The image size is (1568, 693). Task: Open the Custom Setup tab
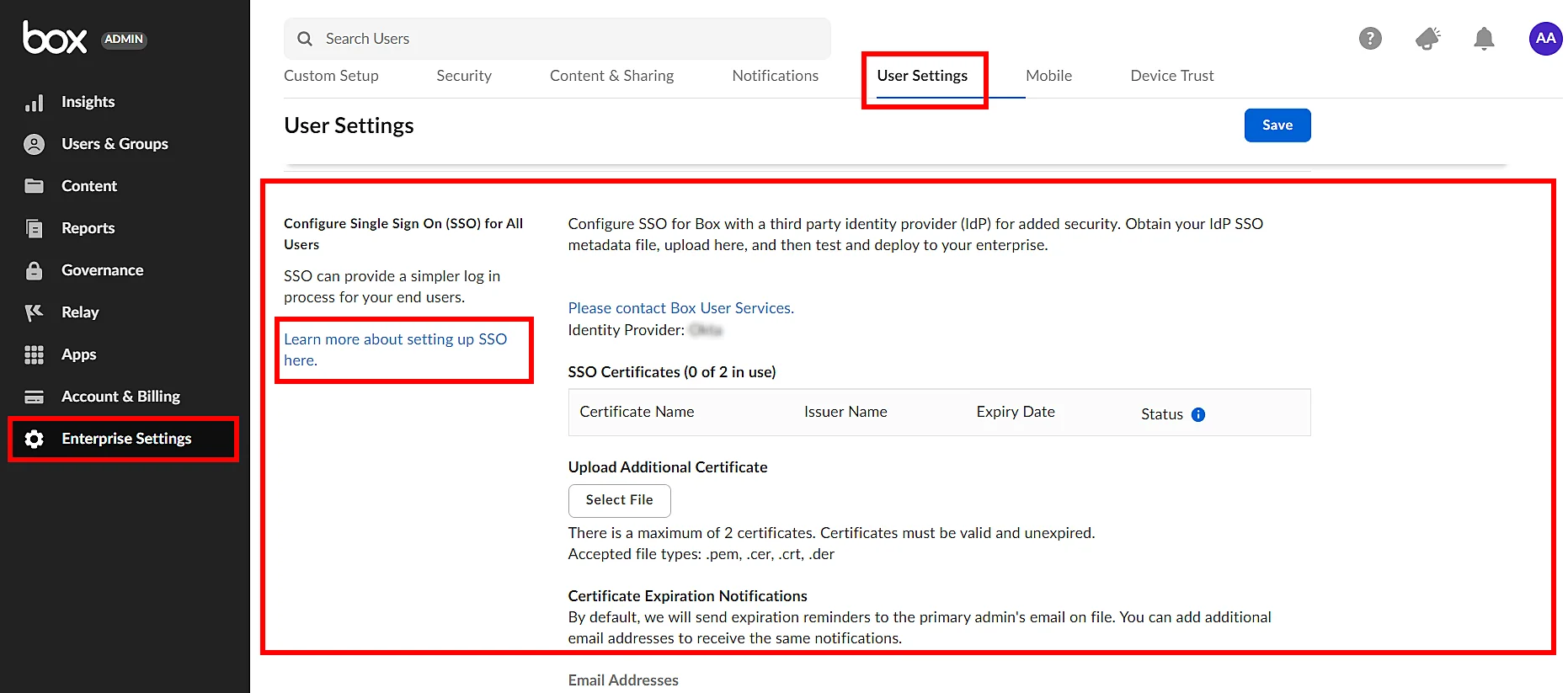(331, 76)
